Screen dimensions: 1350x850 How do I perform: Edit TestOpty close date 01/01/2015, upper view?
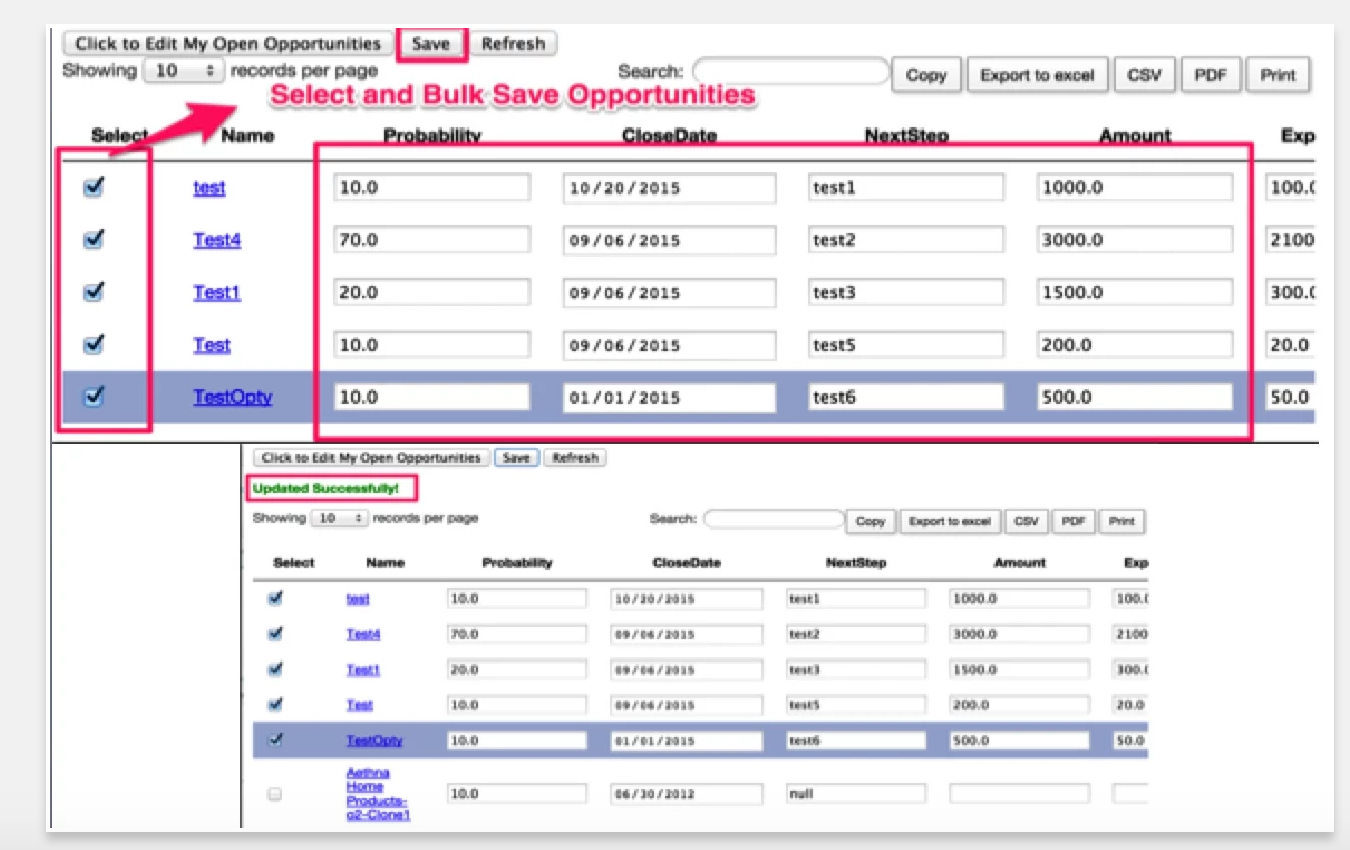tap(669, 397)
